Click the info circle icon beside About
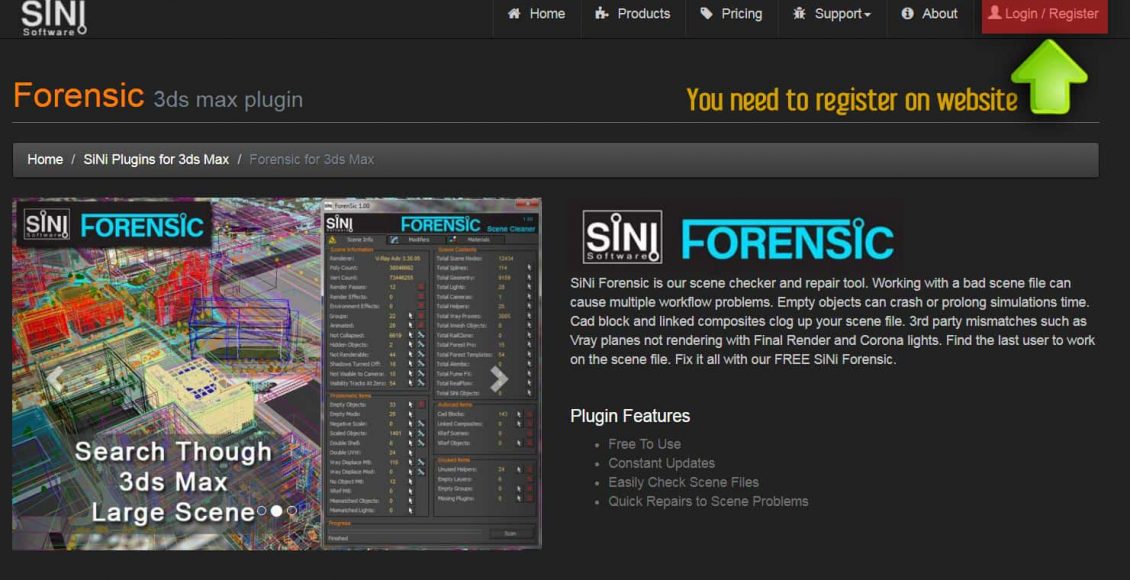The height and width of the screenshot is (580, 1130). tap(908, 14)
